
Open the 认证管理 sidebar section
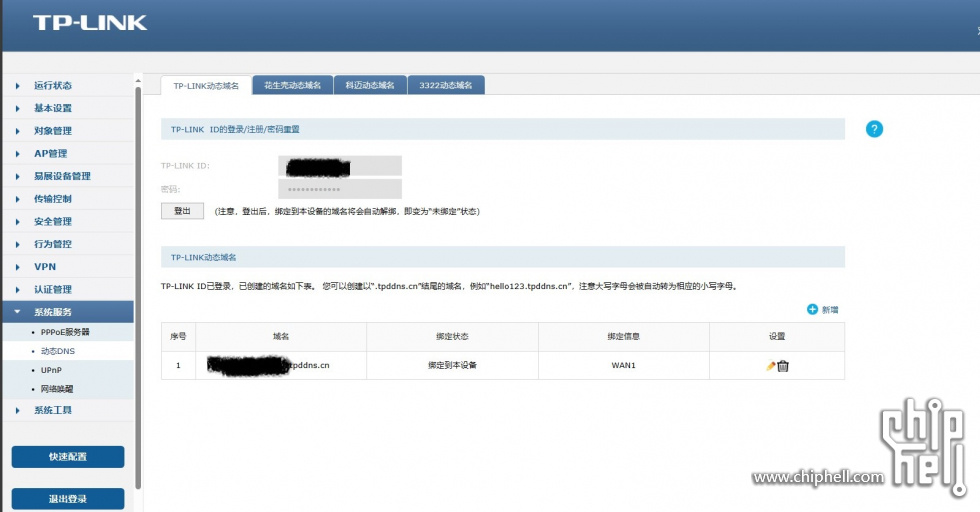click(x=68, y=289)
